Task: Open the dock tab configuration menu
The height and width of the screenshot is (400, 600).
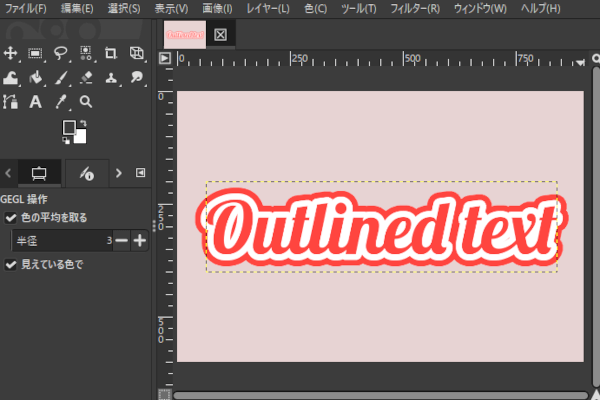Action: pyautogui.click(x=140, y=172)
